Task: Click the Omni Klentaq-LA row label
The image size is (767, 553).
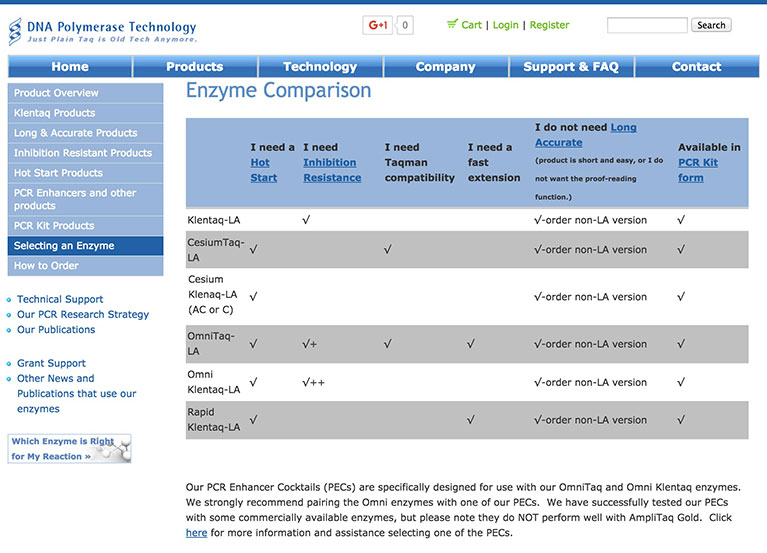Action: pyautogui.click(x=214, y=382)
